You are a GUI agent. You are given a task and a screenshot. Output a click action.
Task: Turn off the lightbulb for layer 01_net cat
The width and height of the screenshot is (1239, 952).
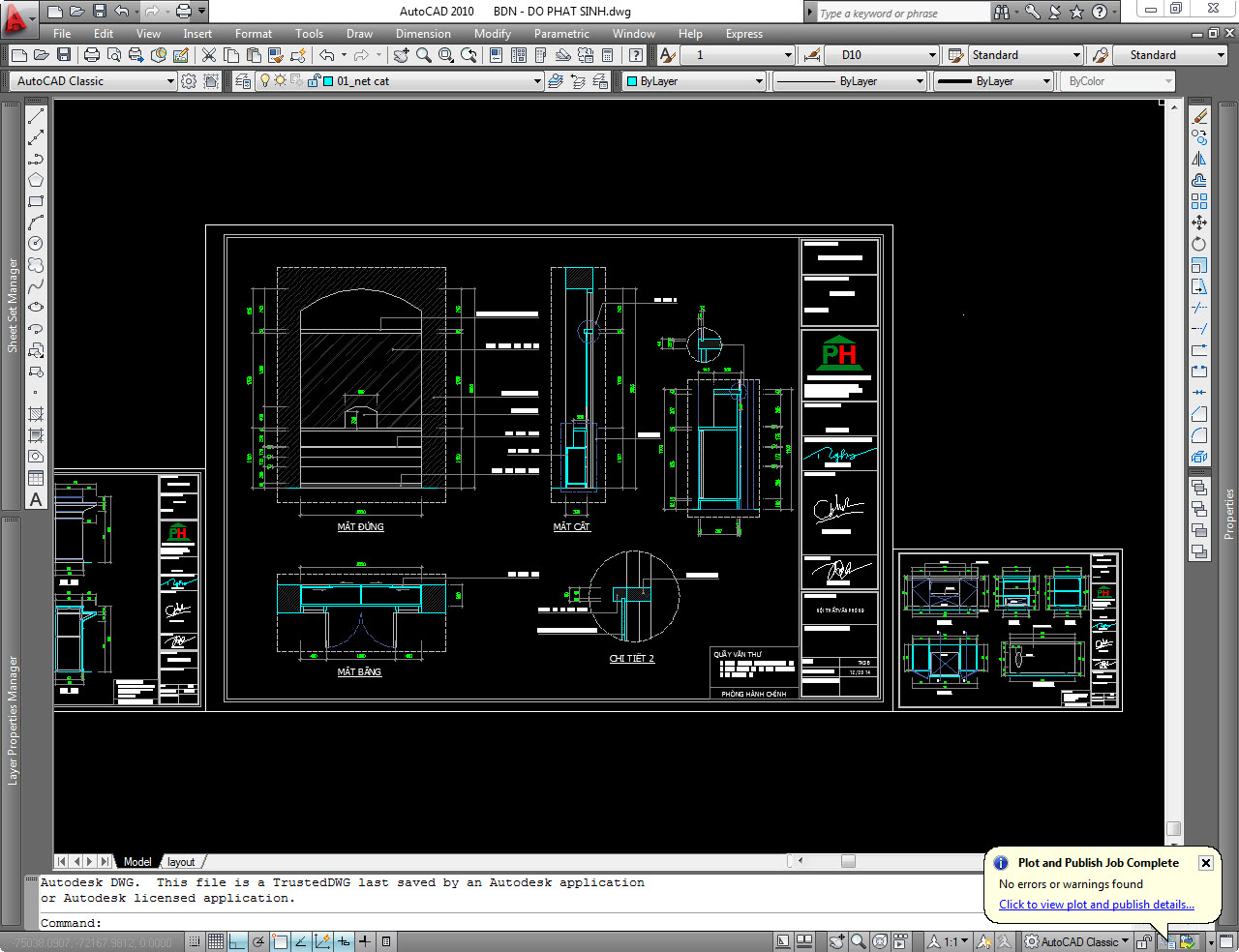(264, 80)
